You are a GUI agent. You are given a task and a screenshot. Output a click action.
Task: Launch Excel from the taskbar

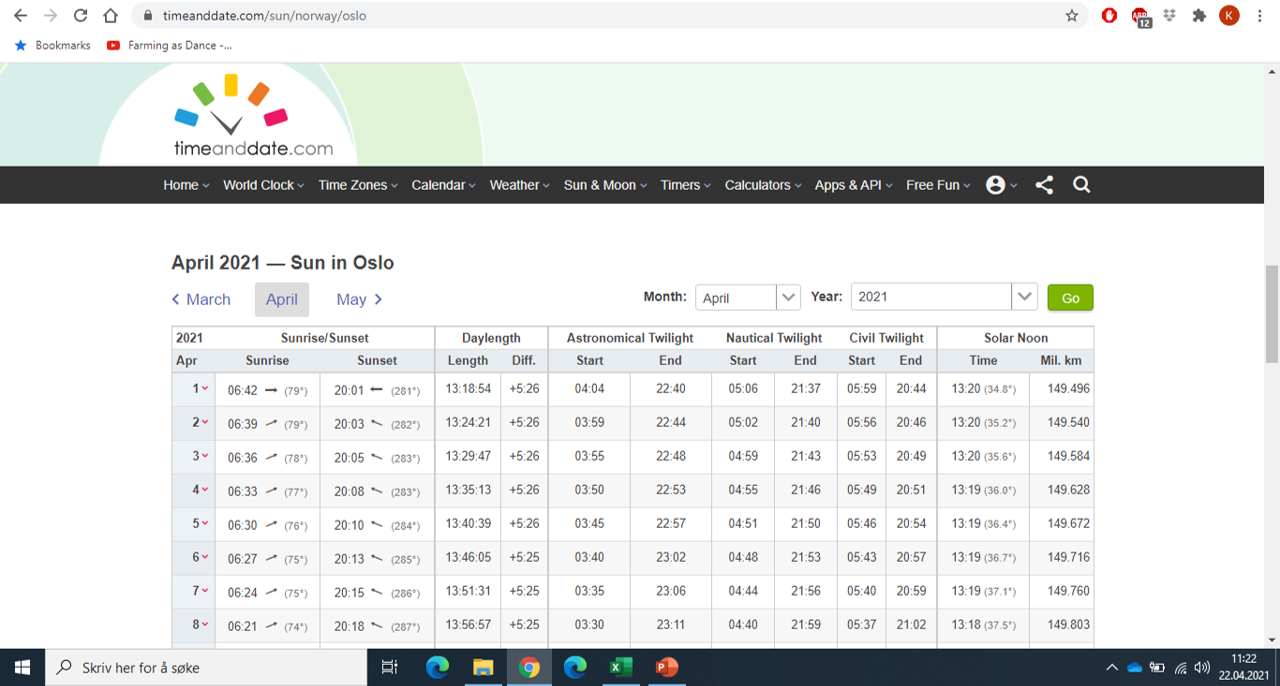click(x=621, y=667)
